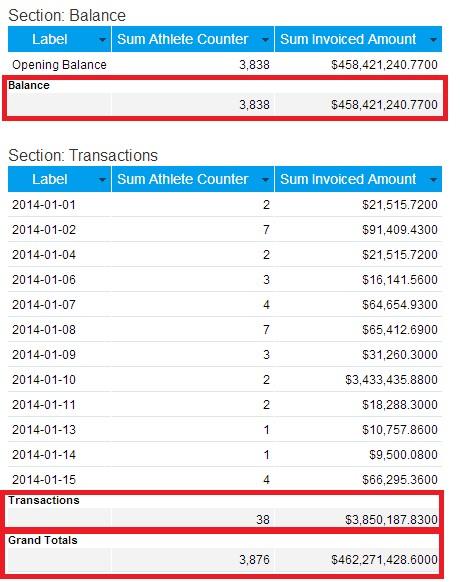460x582 pixels.
Task: Click the Grand Totals amount $462,271,428.6000
Action: (384, 559)
